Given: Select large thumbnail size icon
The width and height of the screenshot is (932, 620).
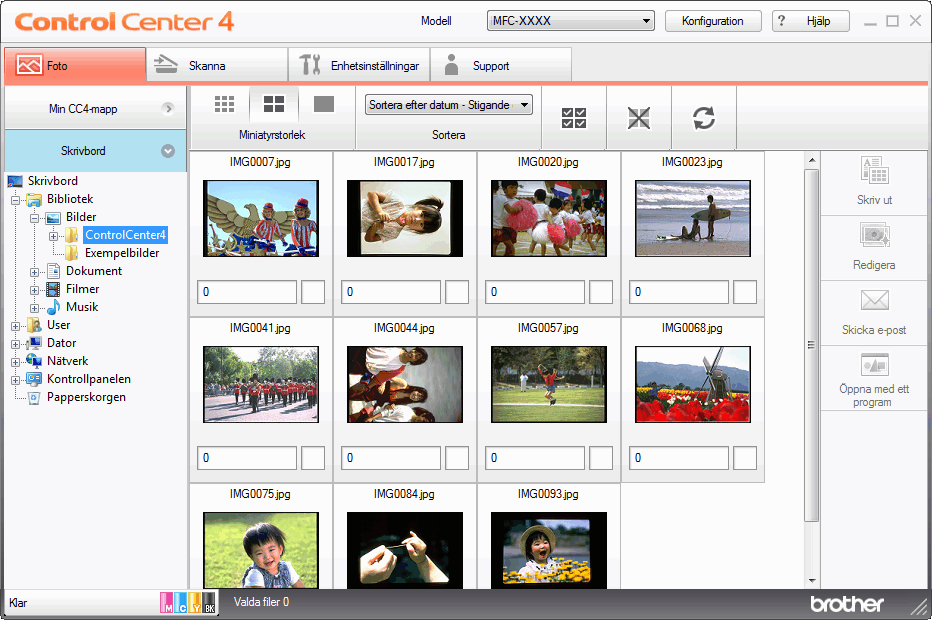Looking at the screenshot, I should tap(323, 104).
